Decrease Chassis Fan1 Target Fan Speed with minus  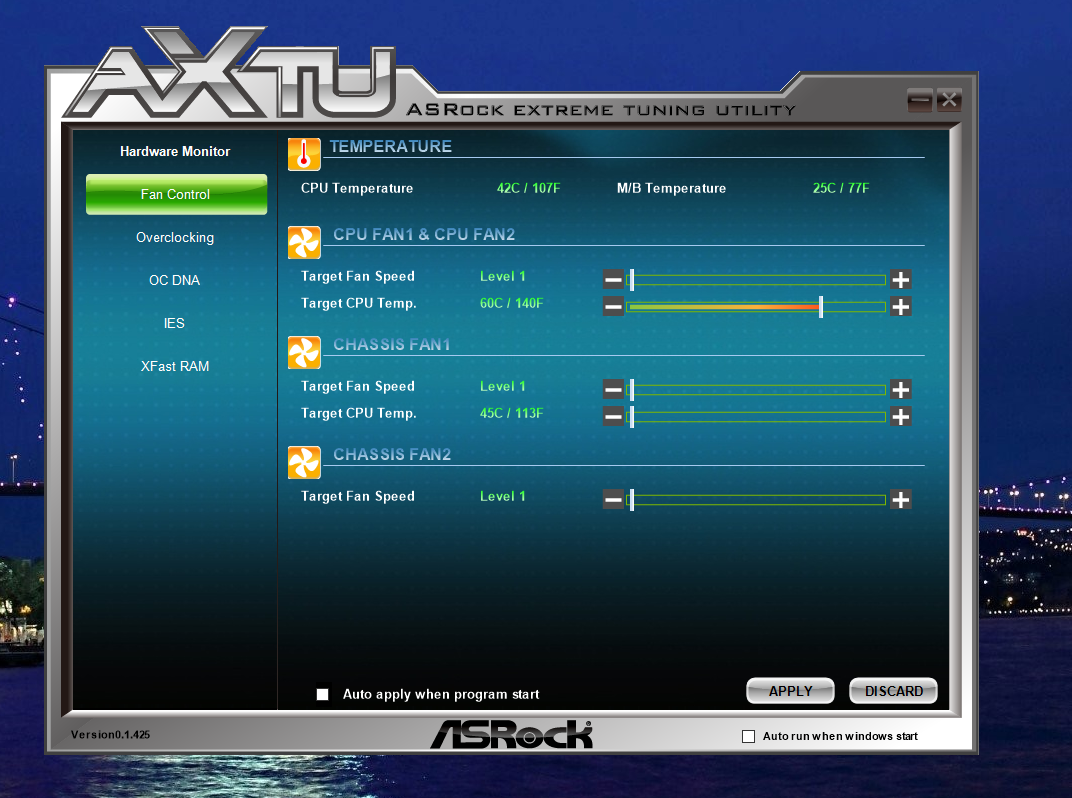point(613,389)
